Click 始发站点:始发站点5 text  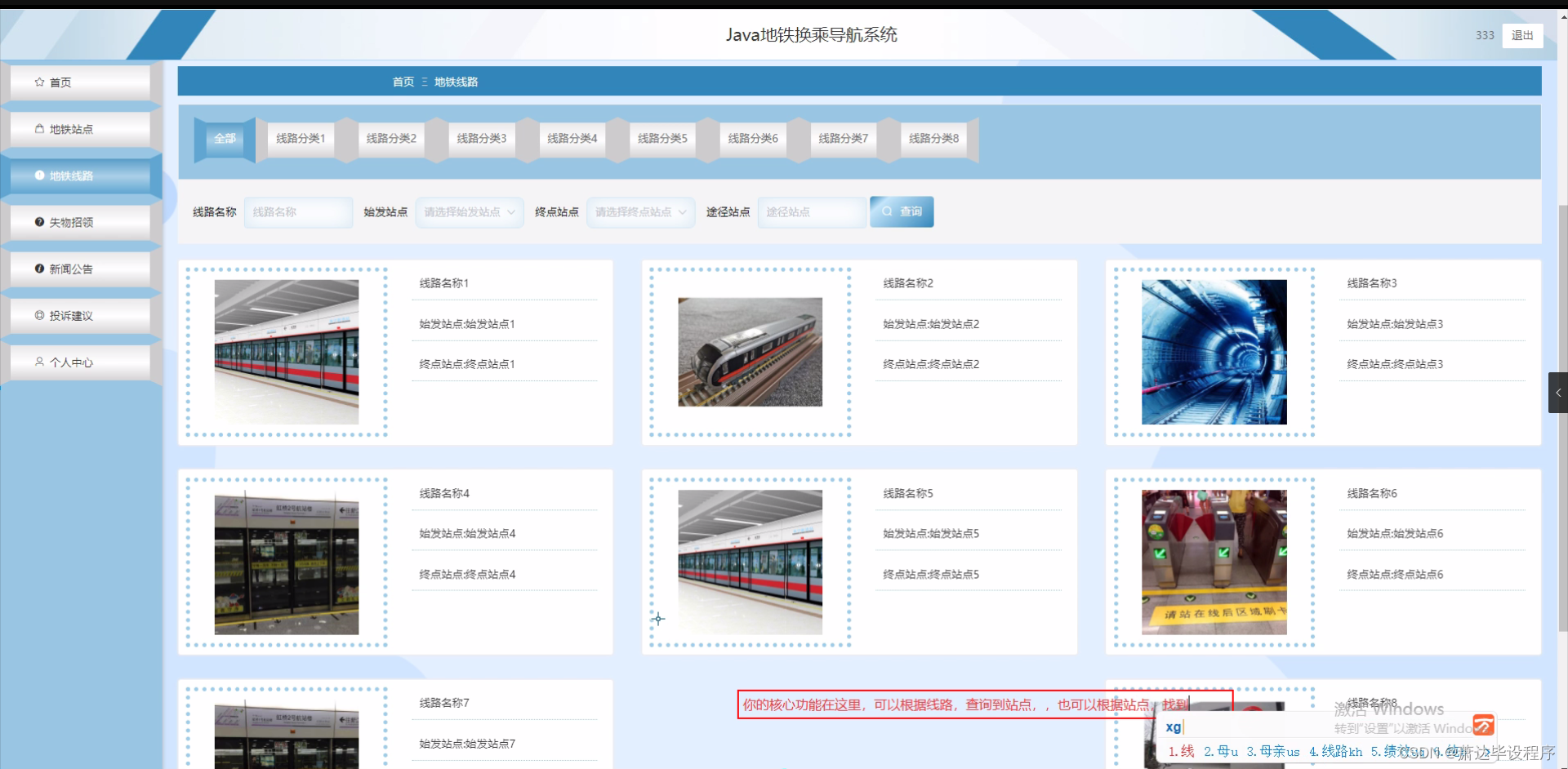click(x=931, y=534)
